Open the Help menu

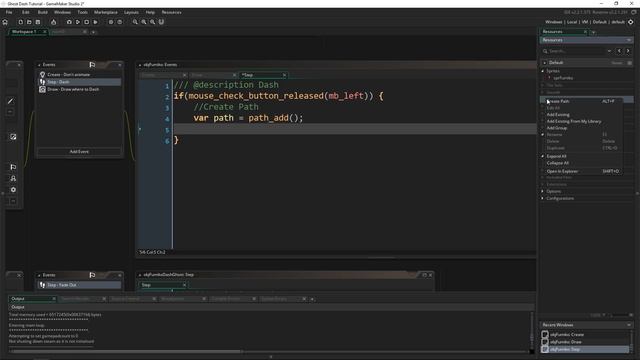[x=150, y=12]
